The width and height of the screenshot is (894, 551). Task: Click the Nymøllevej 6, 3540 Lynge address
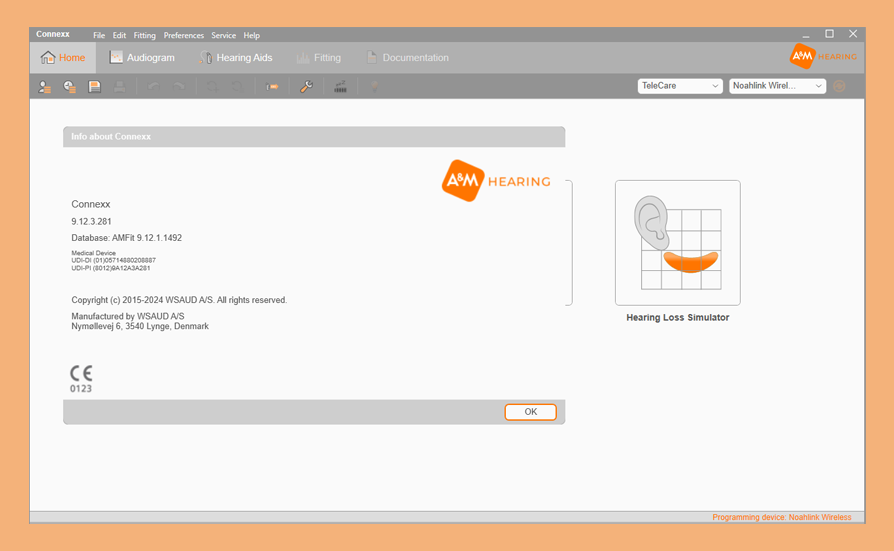(x=140, y=326)
